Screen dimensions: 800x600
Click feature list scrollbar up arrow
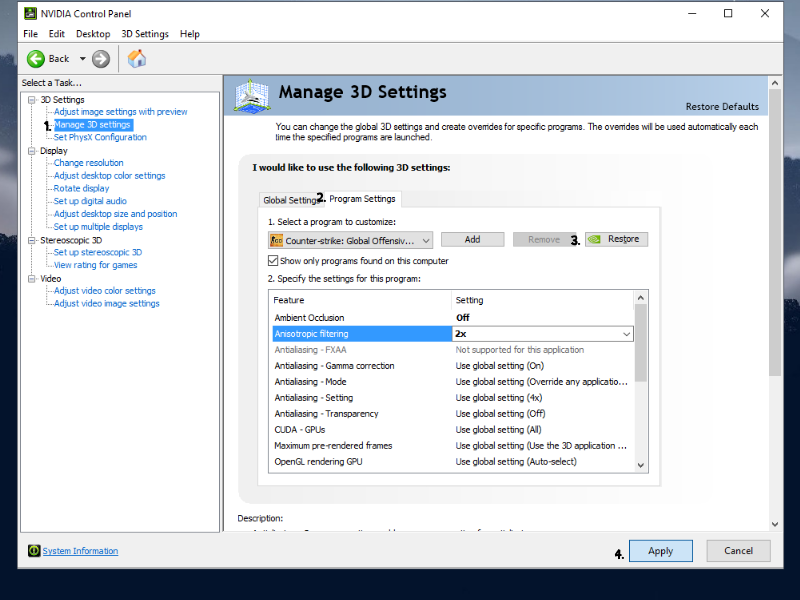[641, 297]
